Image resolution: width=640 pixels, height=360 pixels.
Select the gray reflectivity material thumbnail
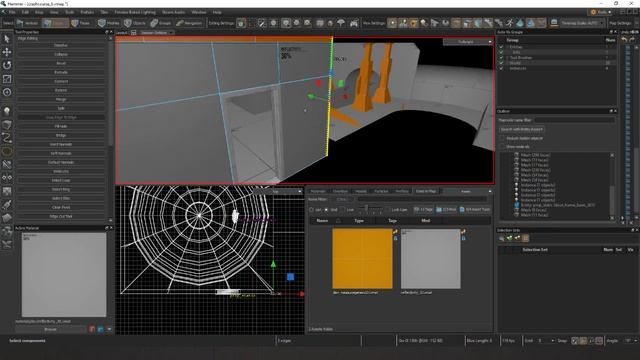pyautogui.click(x=431, y=259)
